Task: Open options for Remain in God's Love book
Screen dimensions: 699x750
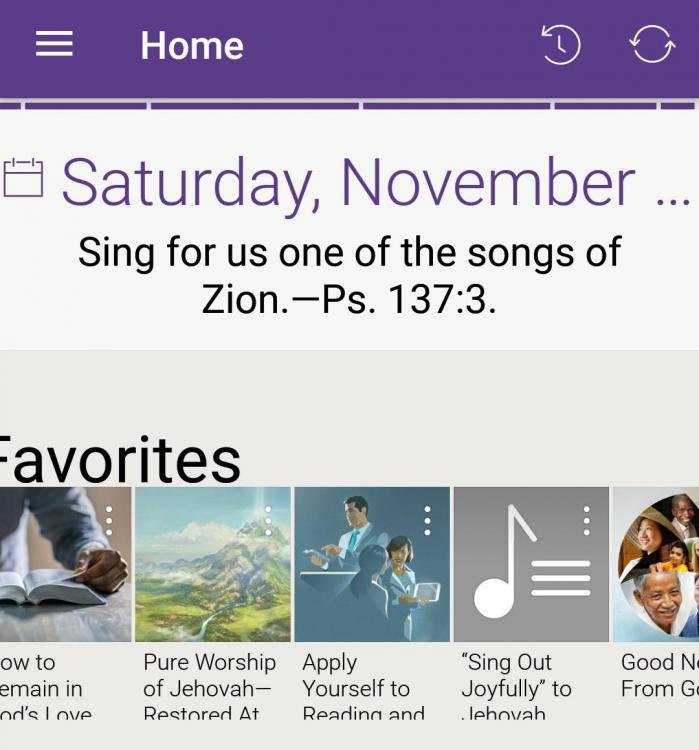Action: pyautogui.click(x=109, y=520)
